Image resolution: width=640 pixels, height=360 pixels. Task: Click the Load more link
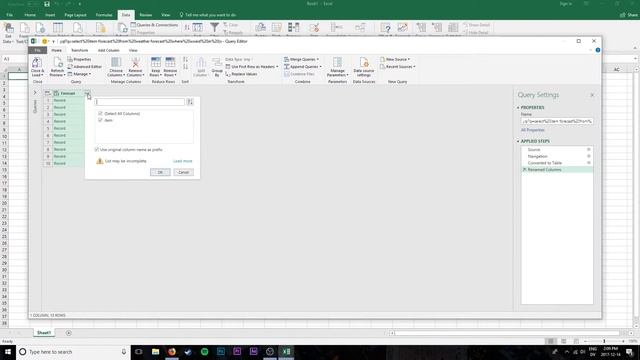click(182, 161)
